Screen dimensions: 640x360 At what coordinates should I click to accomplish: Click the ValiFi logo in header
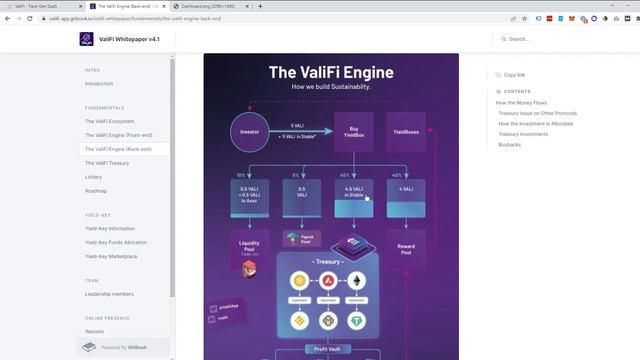point(87,39)
